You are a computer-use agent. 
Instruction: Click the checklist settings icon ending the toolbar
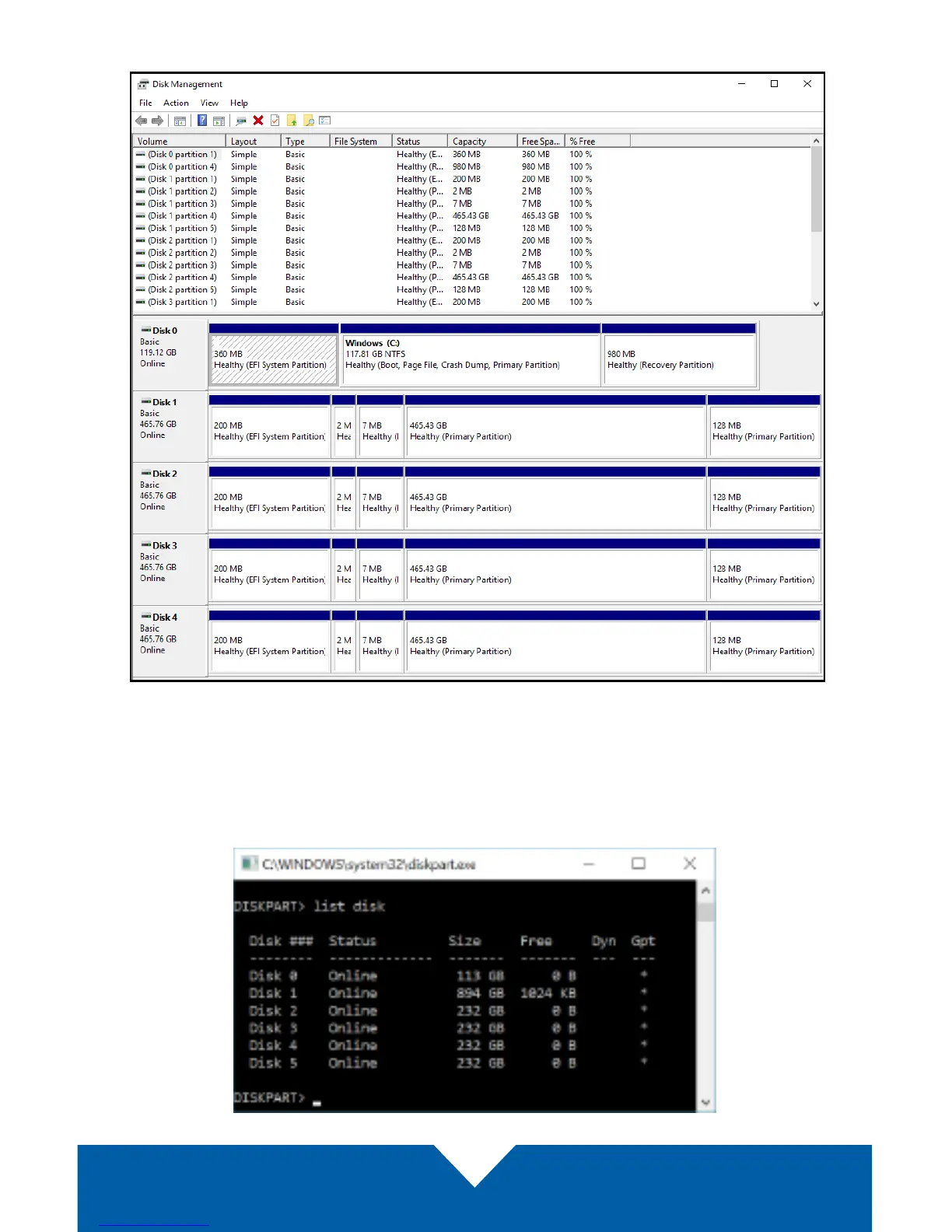325,121
